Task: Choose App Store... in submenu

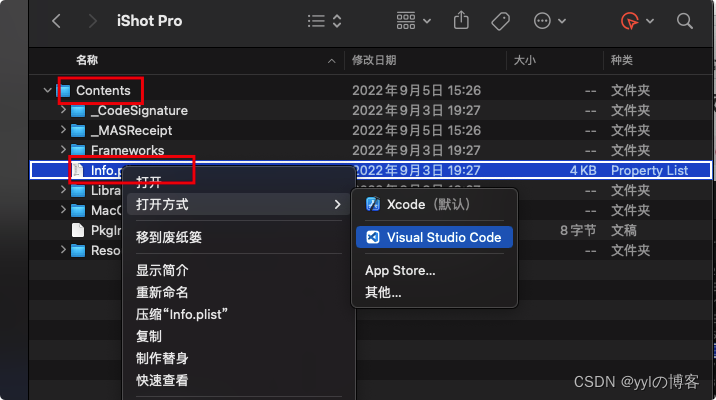Action: pyautogui.click(x=434, y=270)
